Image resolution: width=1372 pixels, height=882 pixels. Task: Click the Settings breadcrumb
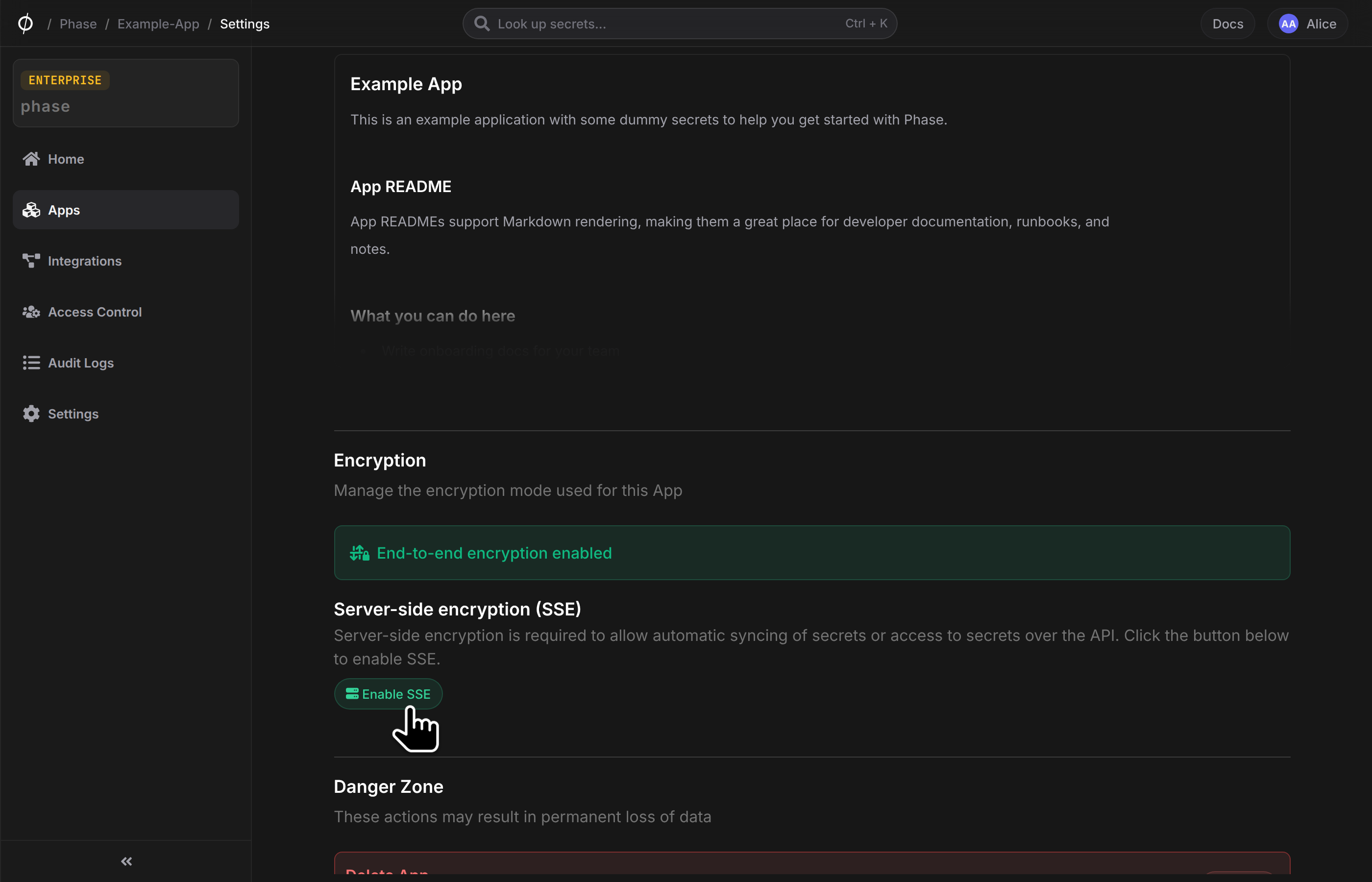245,24
